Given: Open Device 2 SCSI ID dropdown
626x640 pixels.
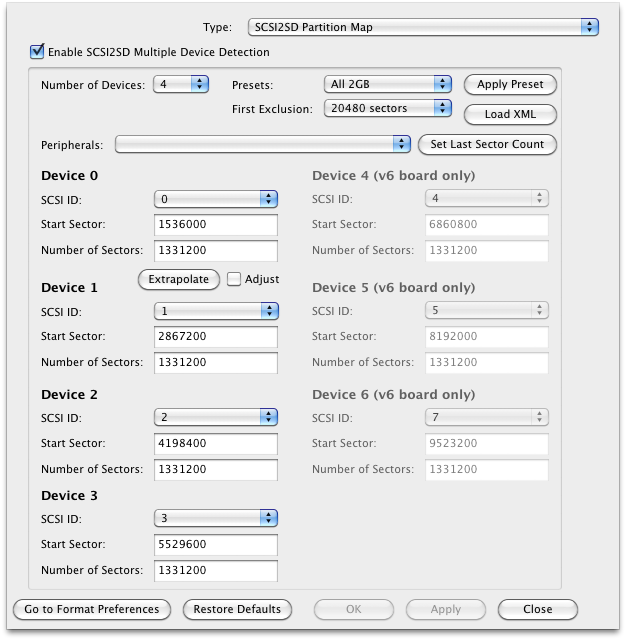Looking at the screenshot, I should pyautogui.click(x=216, y=417).
